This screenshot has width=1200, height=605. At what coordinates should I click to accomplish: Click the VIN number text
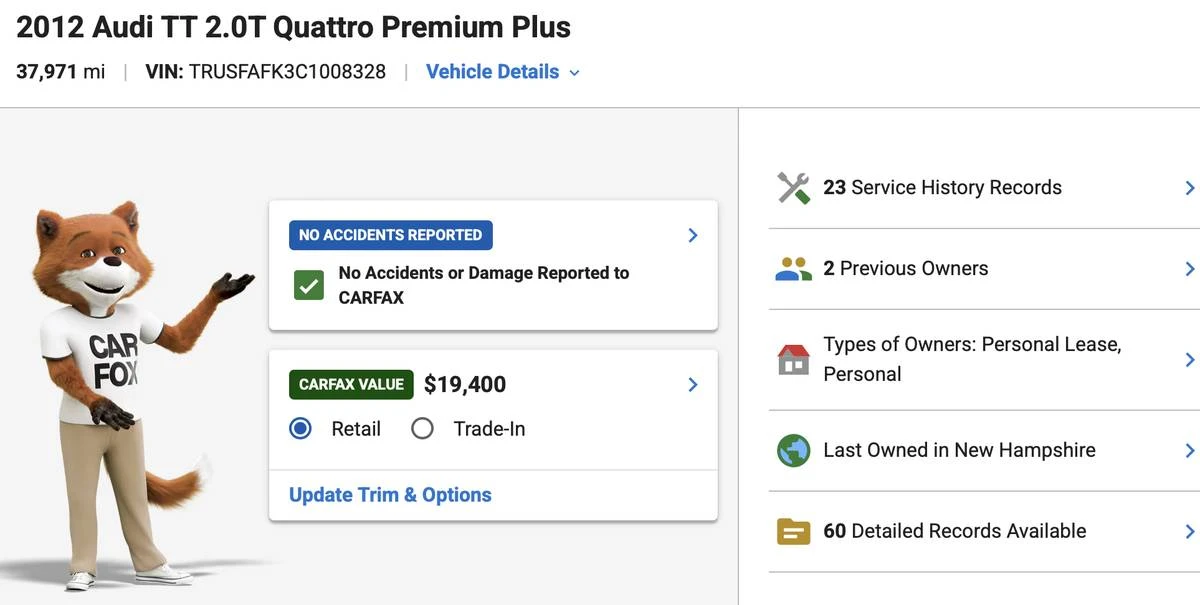click(x=288, y=72)
